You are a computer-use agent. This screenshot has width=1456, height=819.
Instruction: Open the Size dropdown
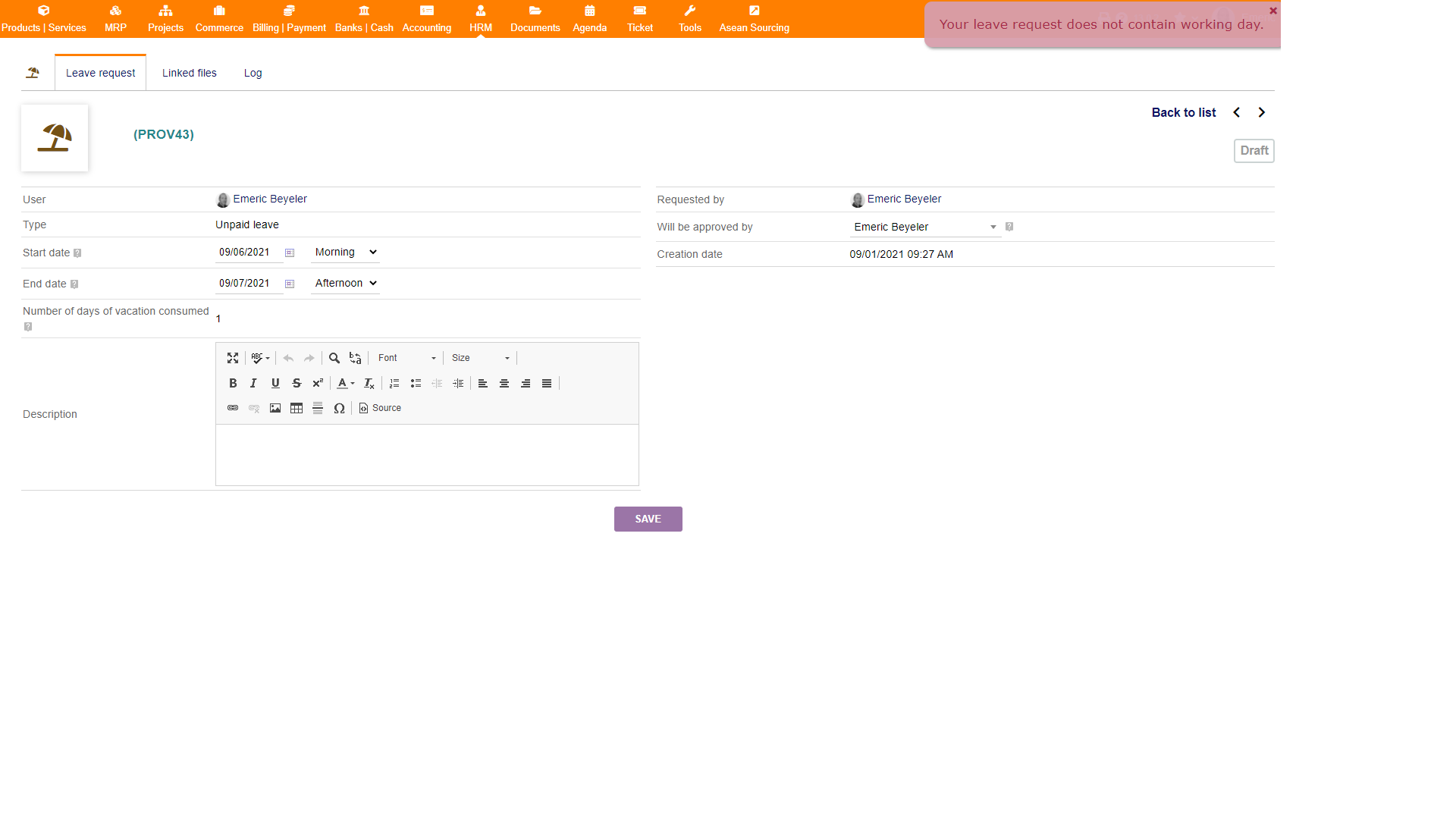pos(481,358)
